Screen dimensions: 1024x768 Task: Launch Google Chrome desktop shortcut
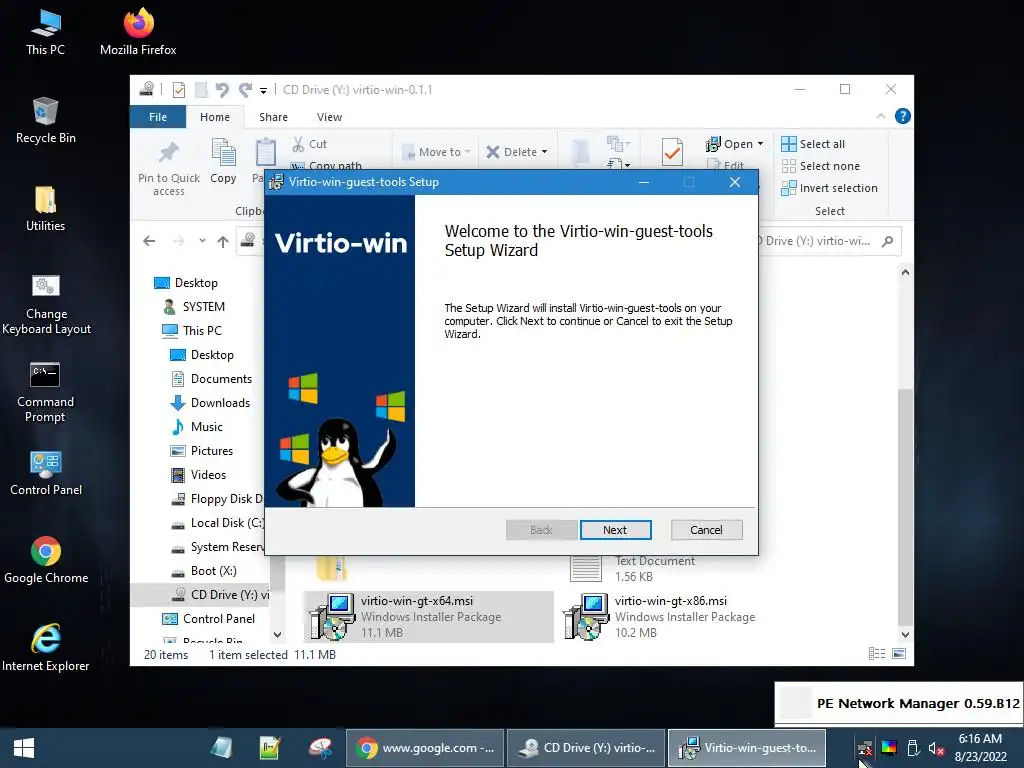(46, 560)
